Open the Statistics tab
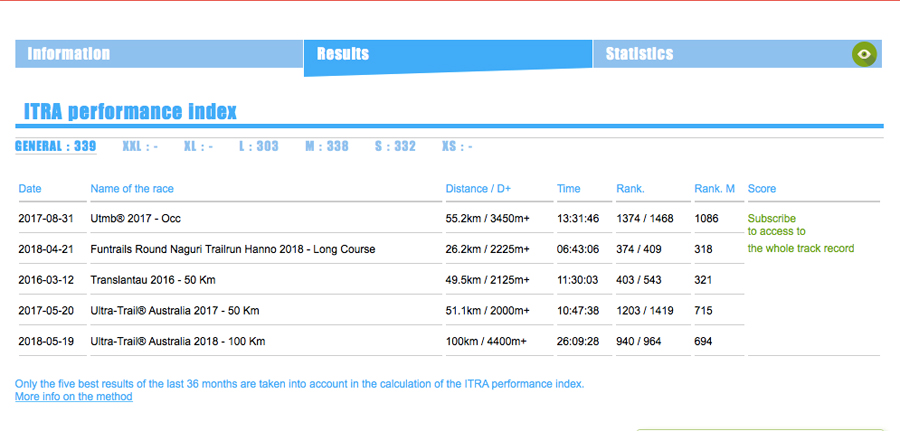 639,54
